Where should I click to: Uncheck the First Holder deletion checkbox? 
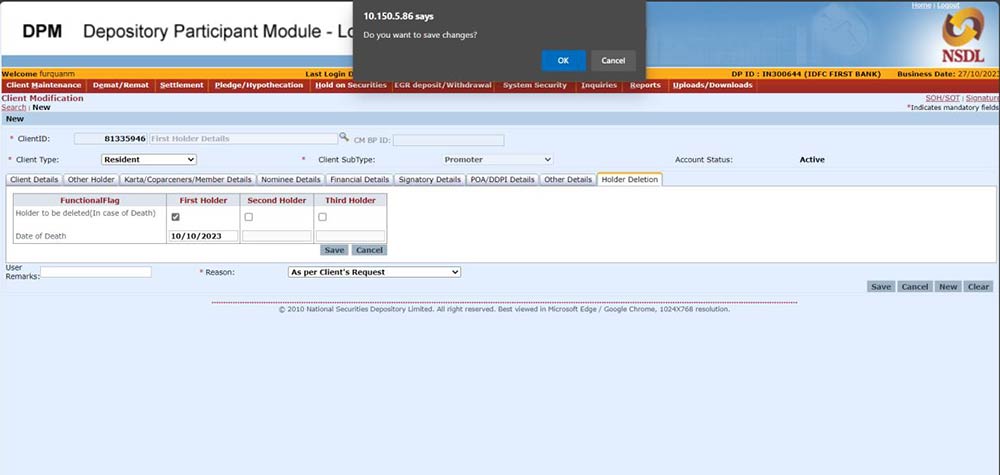[176, 217]
